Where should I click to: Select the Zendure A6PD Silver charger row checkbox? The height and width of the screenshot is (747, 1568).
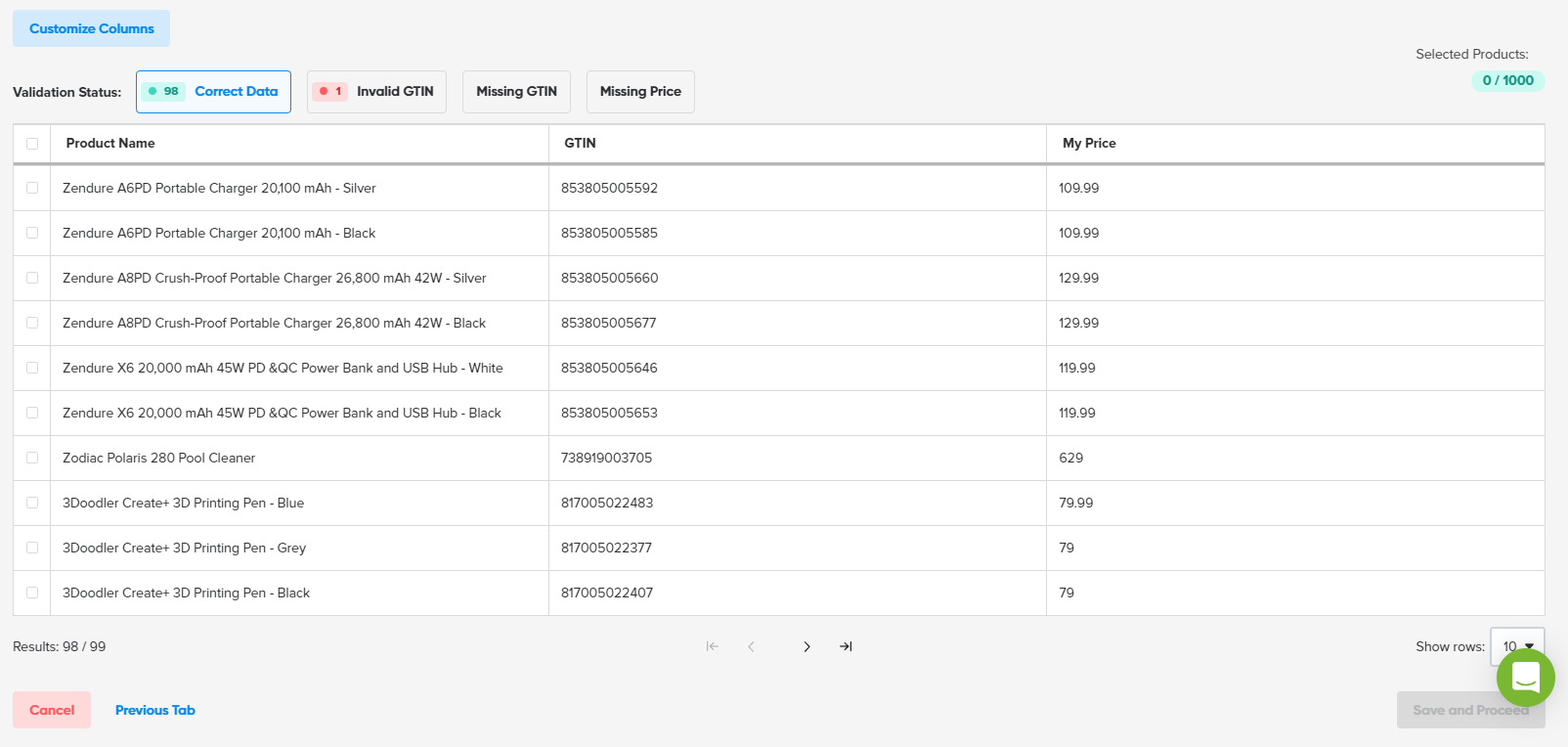[32, 188]
